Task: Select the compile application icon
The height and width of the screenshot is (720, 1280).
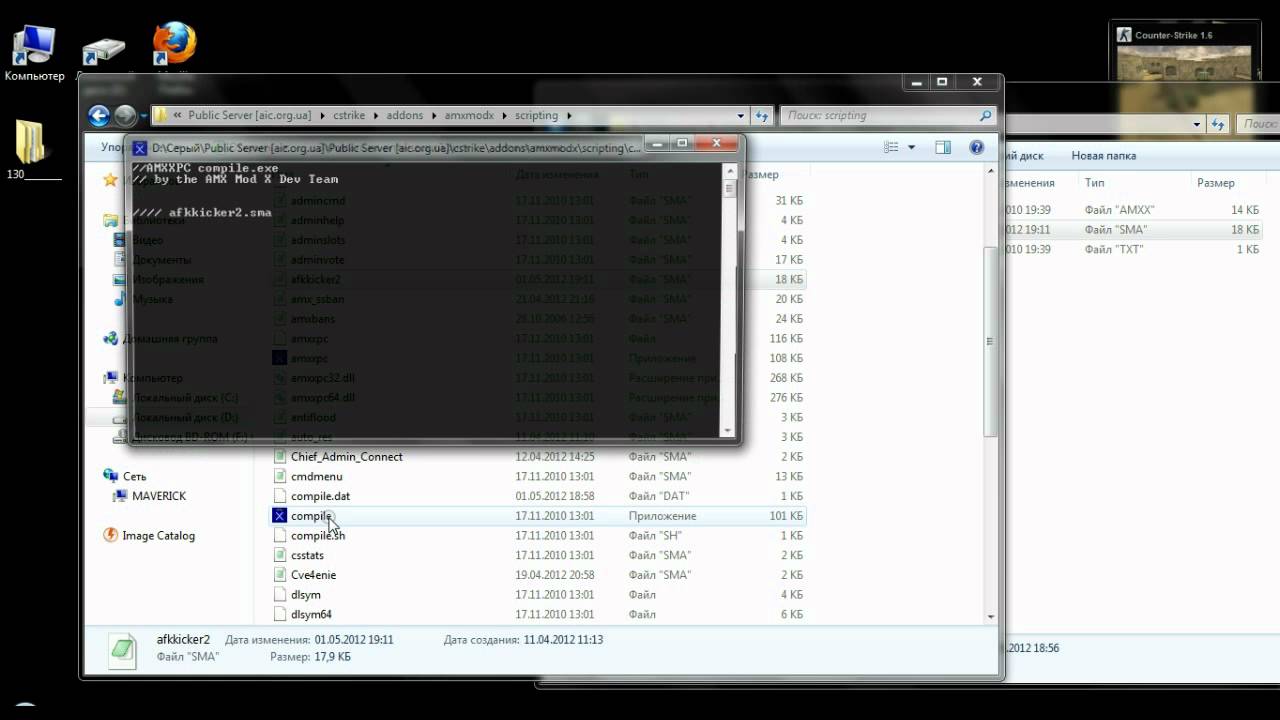Action: click(x=281, y=516)
